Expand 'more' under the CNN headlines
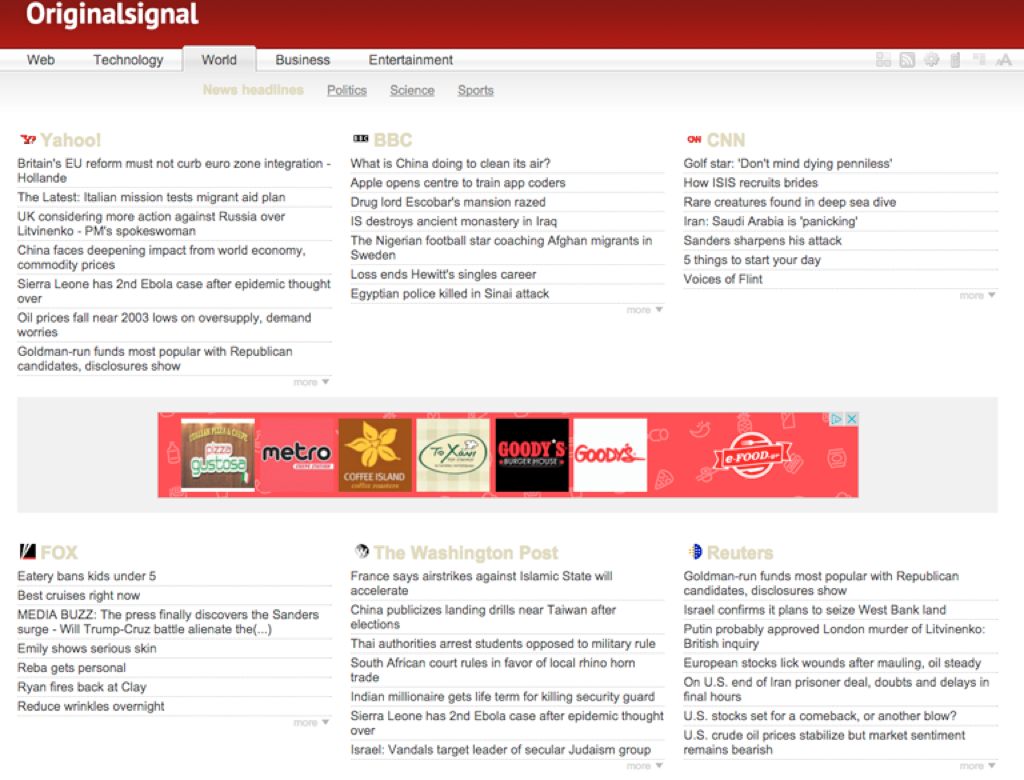Screen dimensions: 1024x780 pos(977,295)
